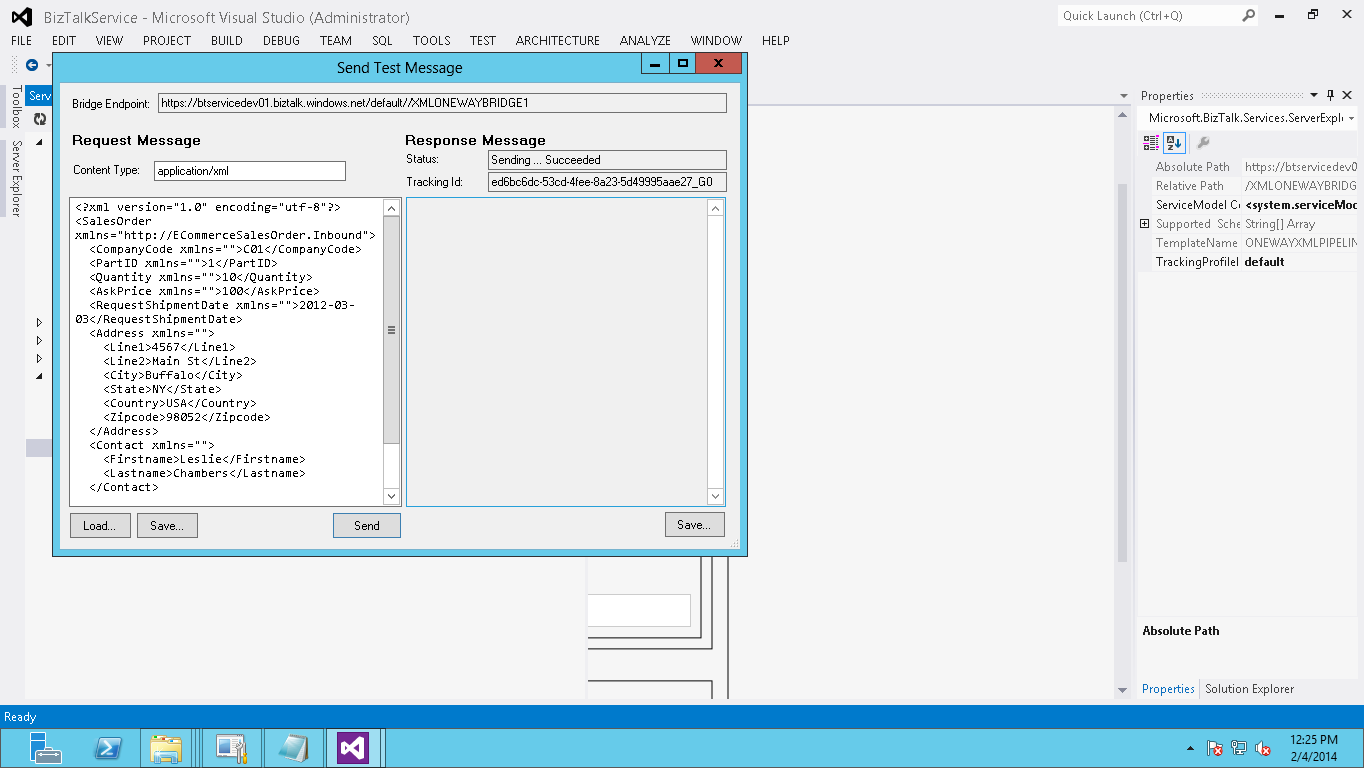Open Server Manager from taskbar
The width and height of the screenshot is (1364, 768).
pyautogui.click(x=46, y=748)
